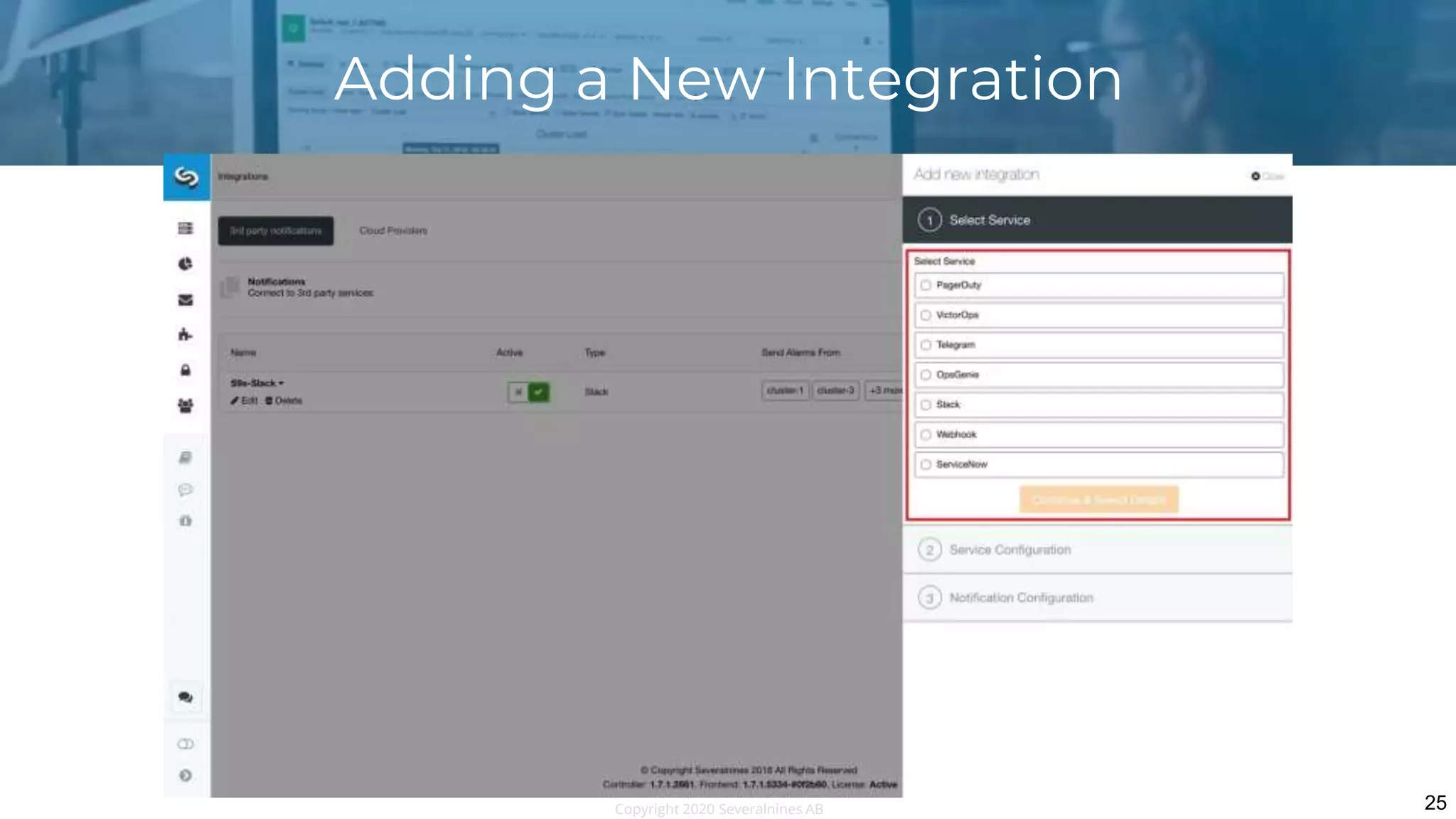
Task: Open the speech bubble feedback icon
Action: [186, 489]
